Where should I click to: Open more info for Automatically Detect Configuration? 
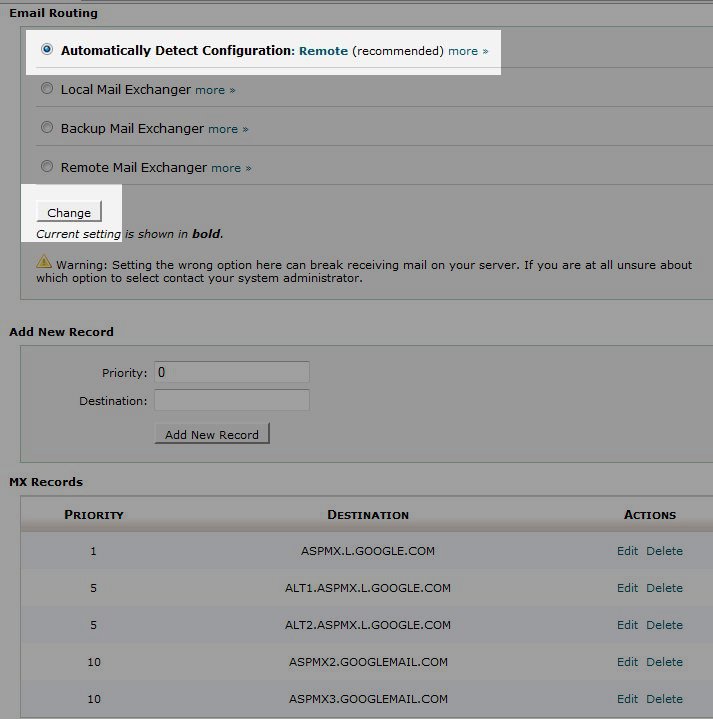pos(468,51)
